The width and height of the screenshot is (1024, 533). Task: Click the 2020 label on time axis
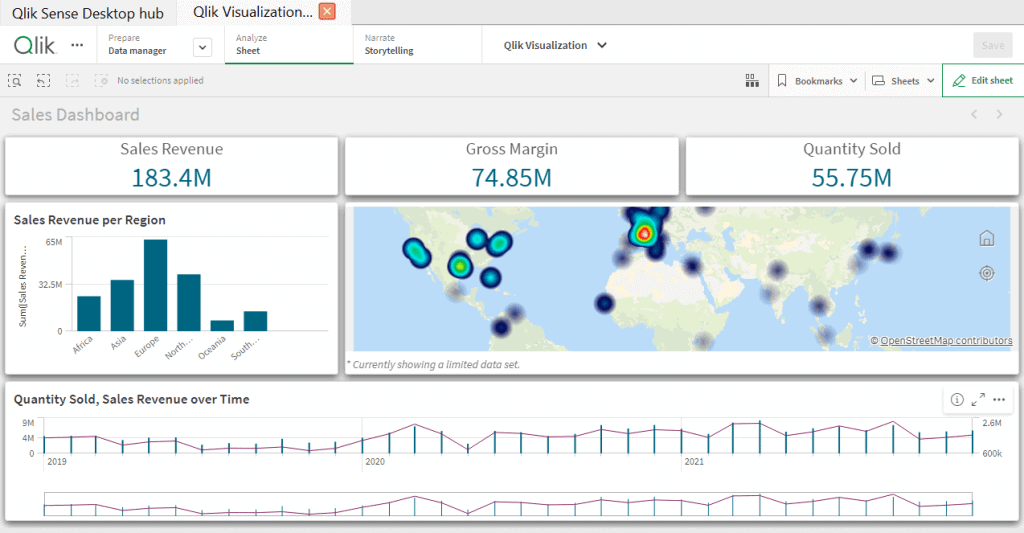click(375, 462)
